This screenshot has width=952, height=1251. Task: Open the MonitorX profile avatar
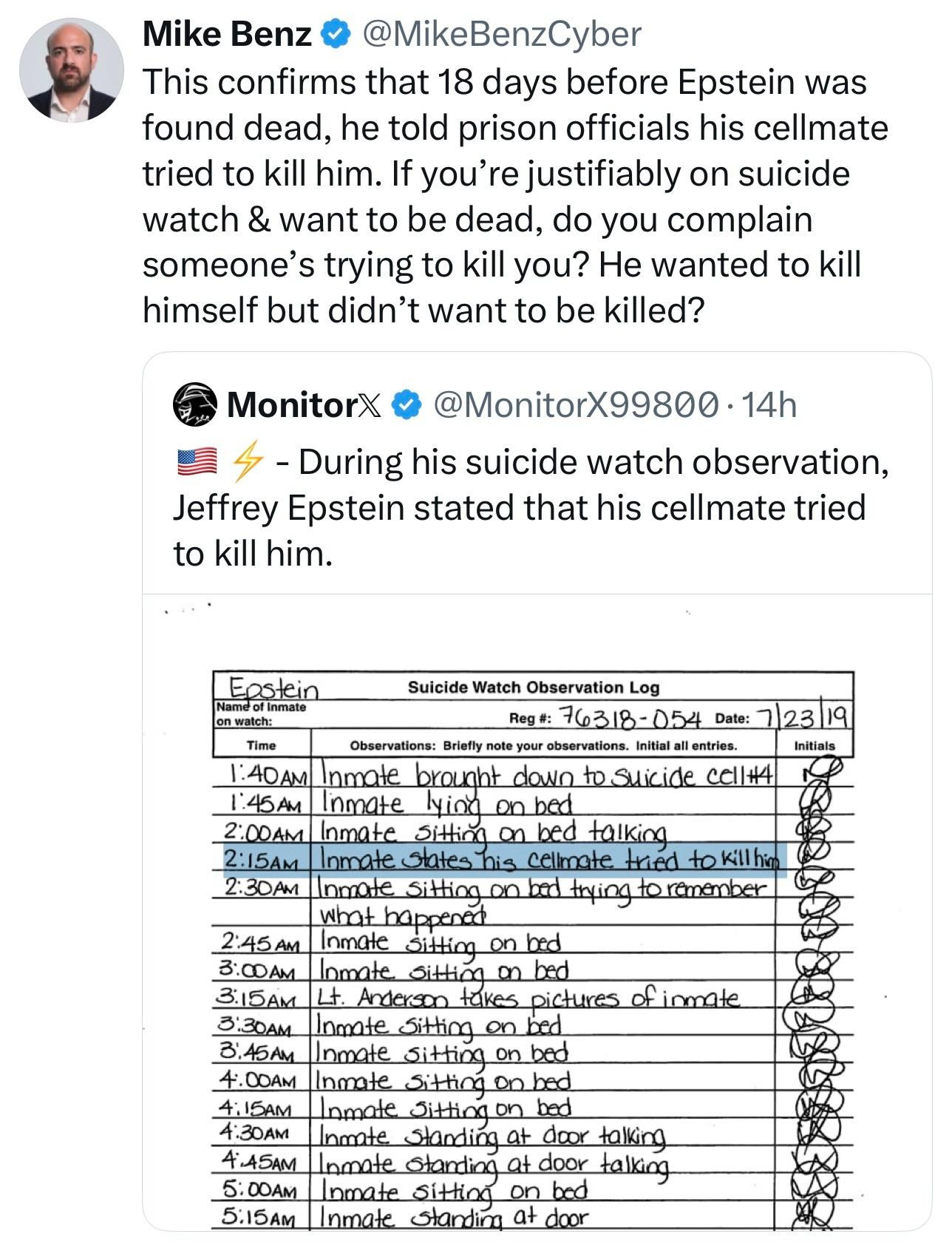pyautogui.click(x=195, y=404)
